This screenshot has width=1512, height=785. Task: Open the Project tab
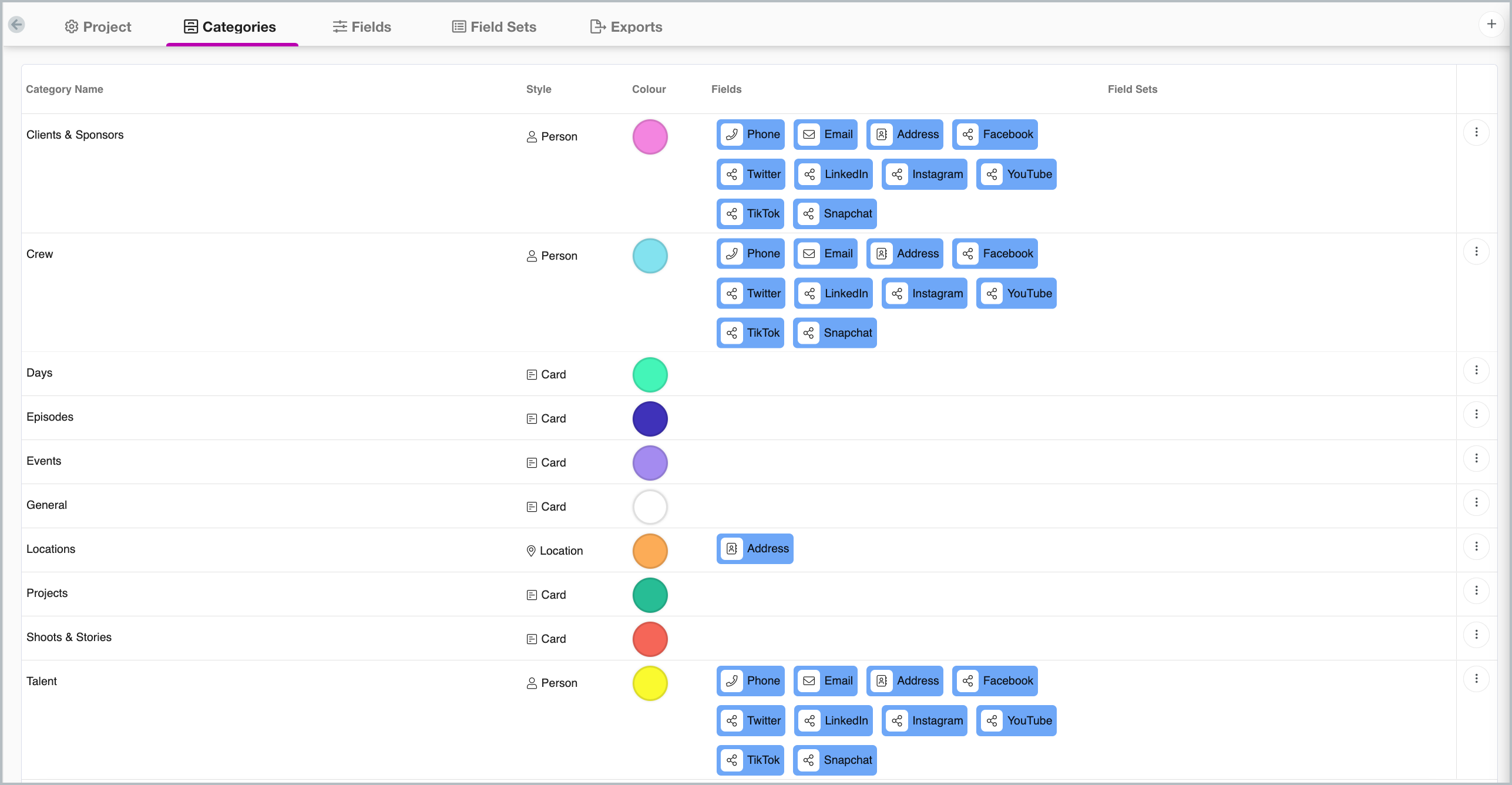(x=98, y=26)
